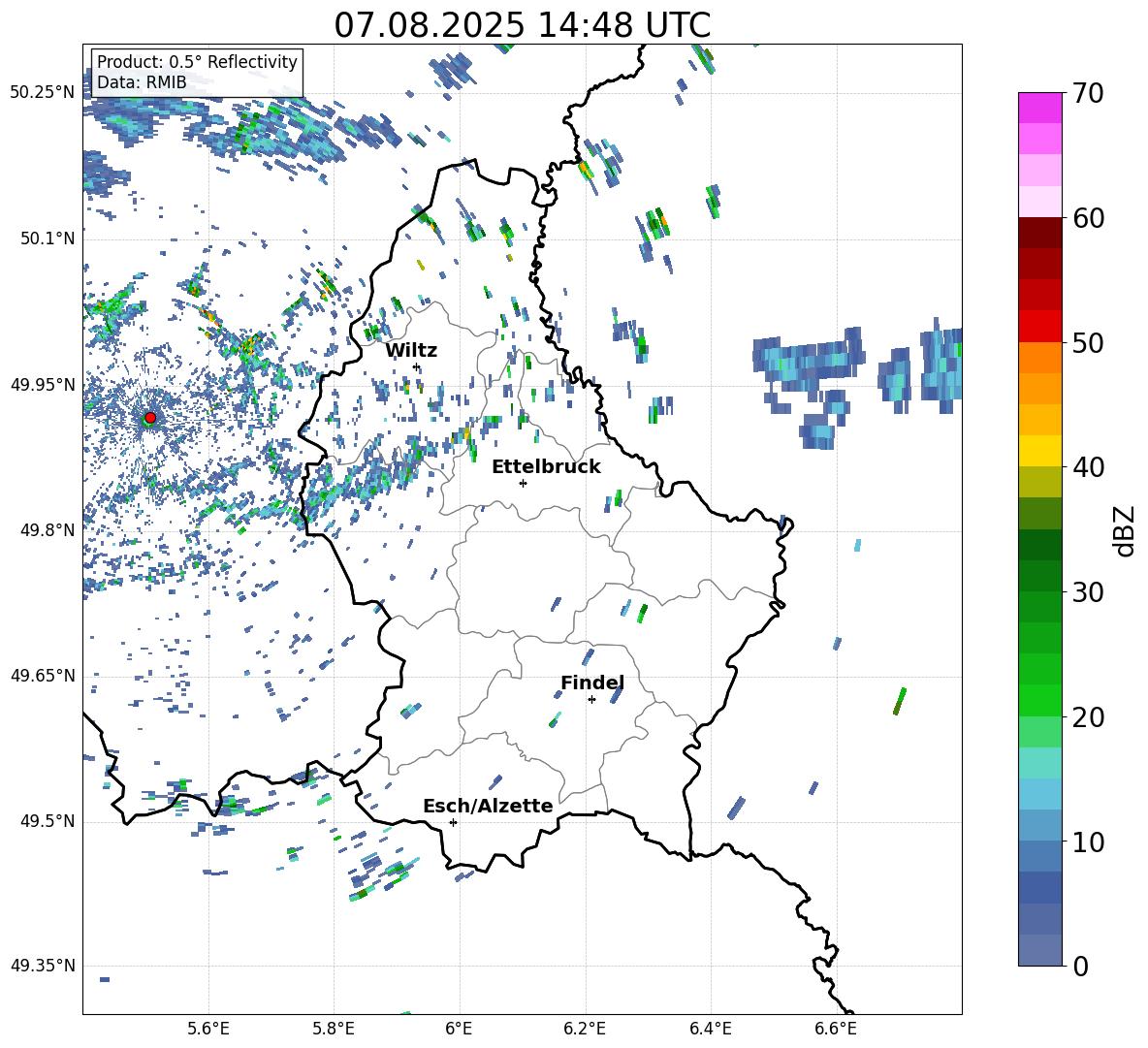This screenshot has height=1048, width=1148.
Task: Click the 20 tick on the colorbar
Action: pos(1088,716)
